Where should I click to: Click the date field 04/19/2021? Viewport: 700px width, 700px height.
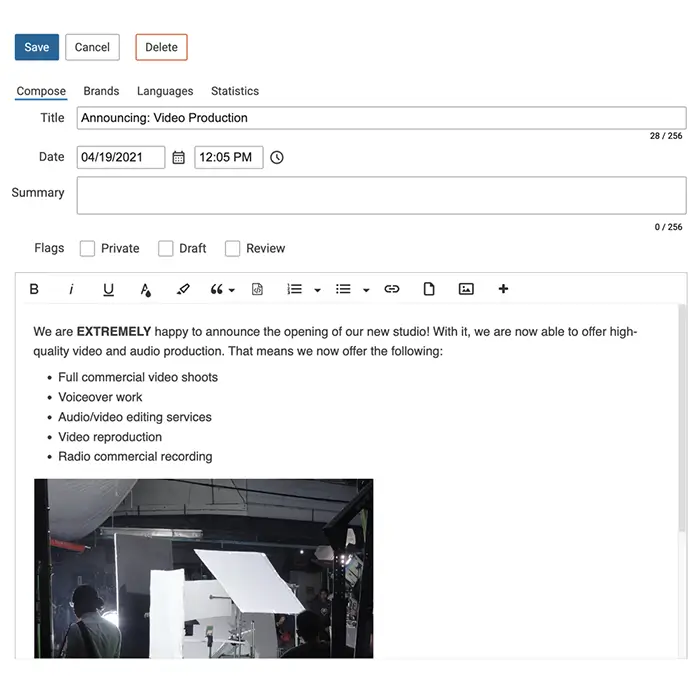[121, 157]
